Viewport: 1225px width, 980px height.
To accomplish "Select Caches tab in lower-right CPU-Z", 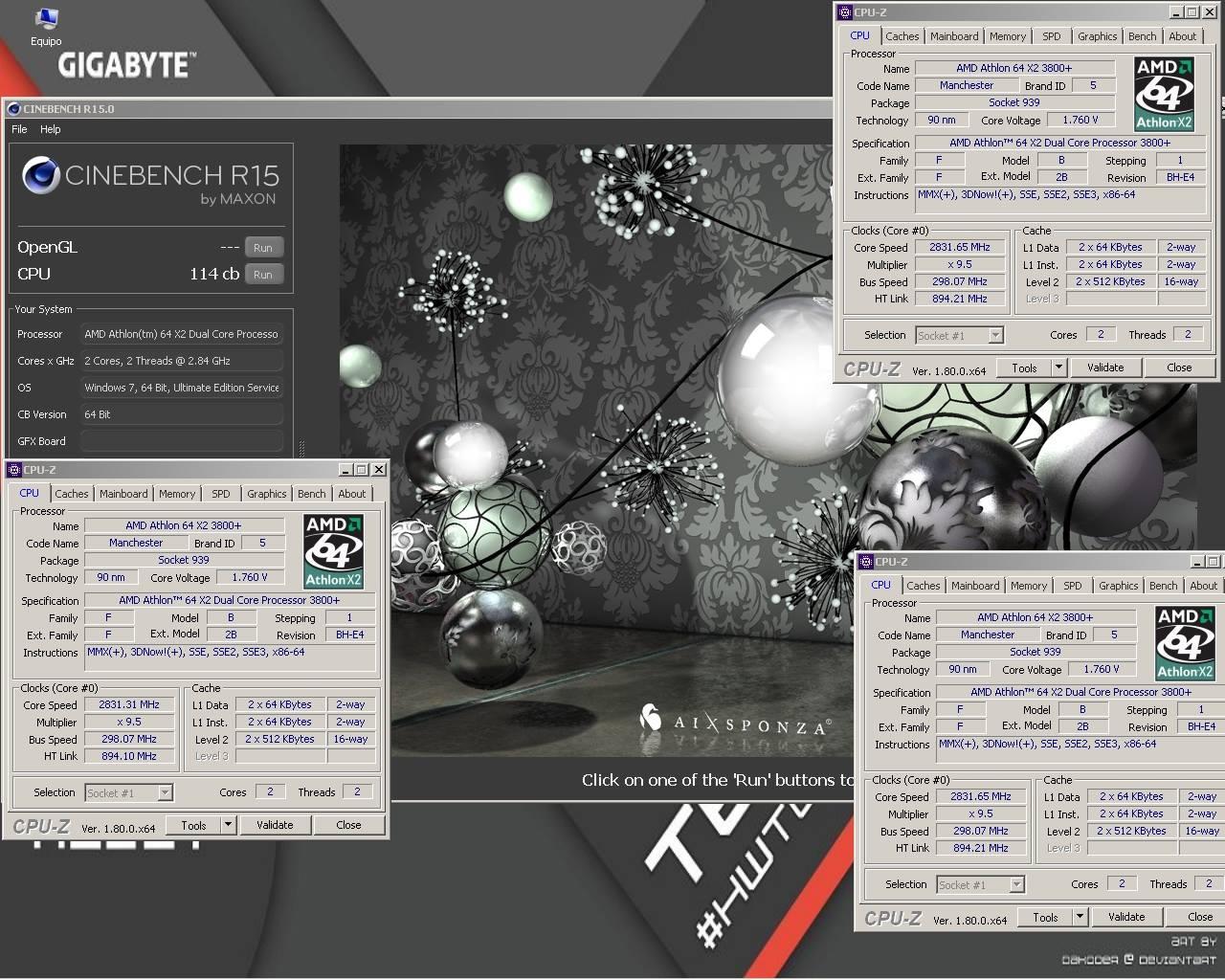I will 923,586.
